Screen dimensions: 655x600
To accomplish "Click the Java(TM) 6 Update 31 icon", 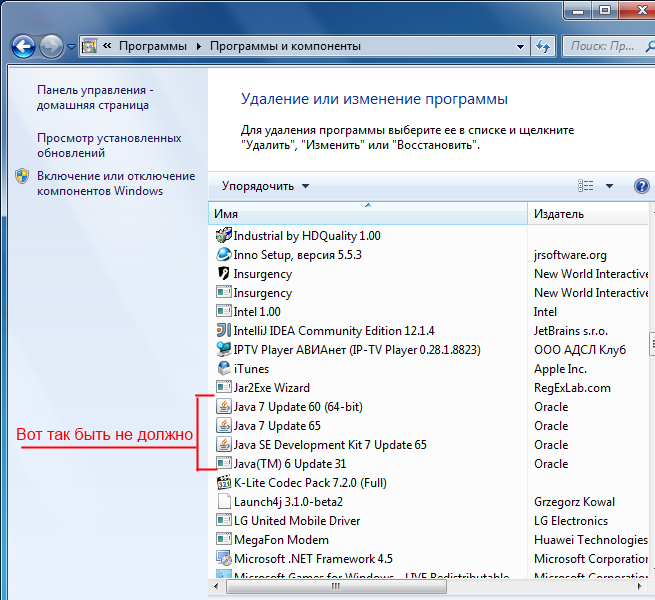I will click(x=223, y=463).
